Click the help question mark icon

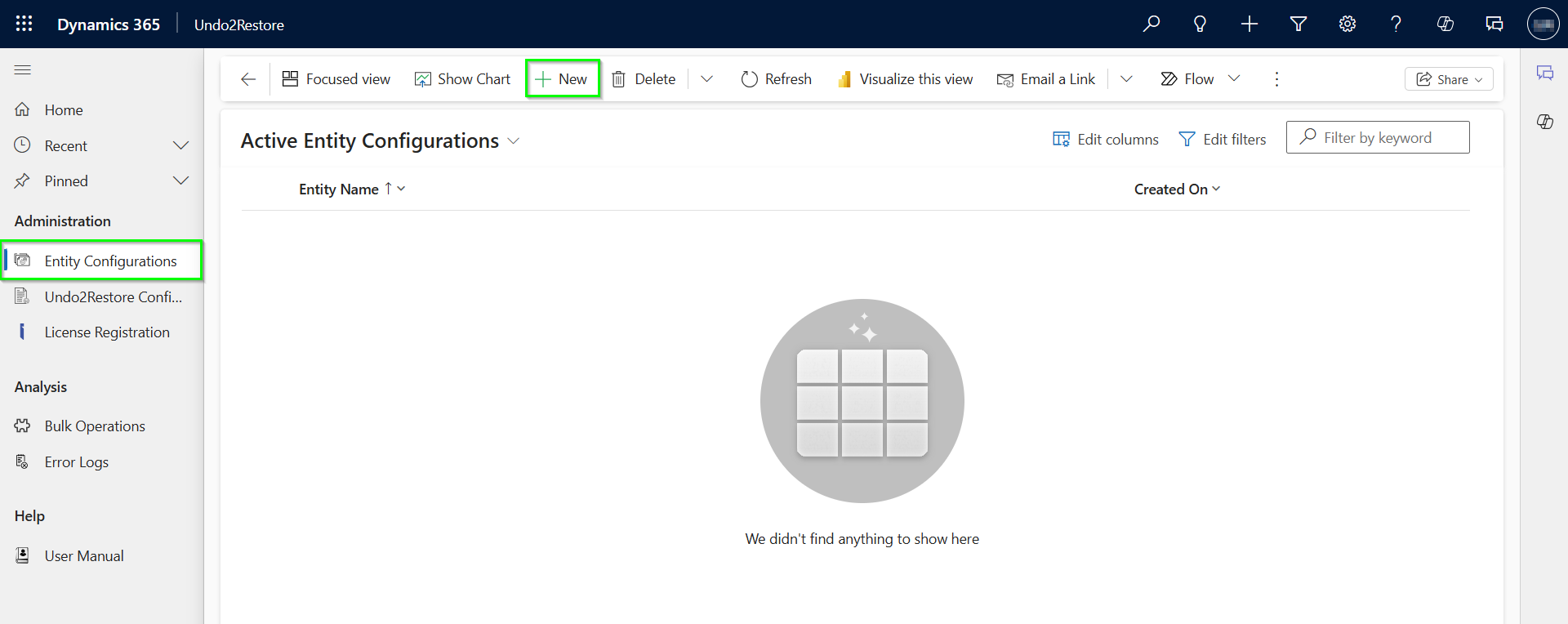pos(1396,24)
